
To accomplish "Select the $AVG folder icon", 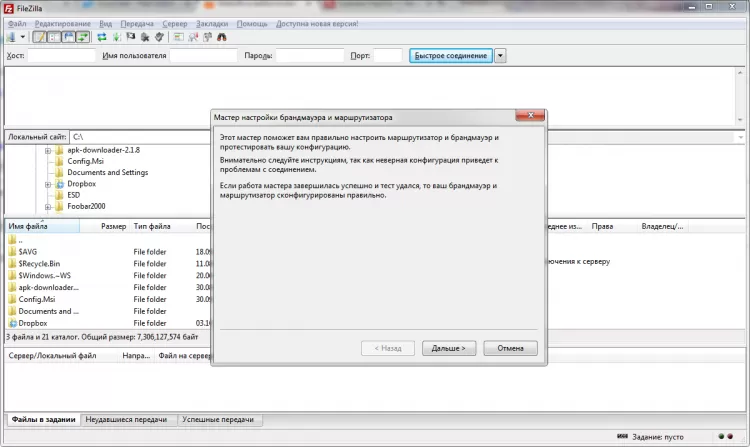I will tap(12, 251).
